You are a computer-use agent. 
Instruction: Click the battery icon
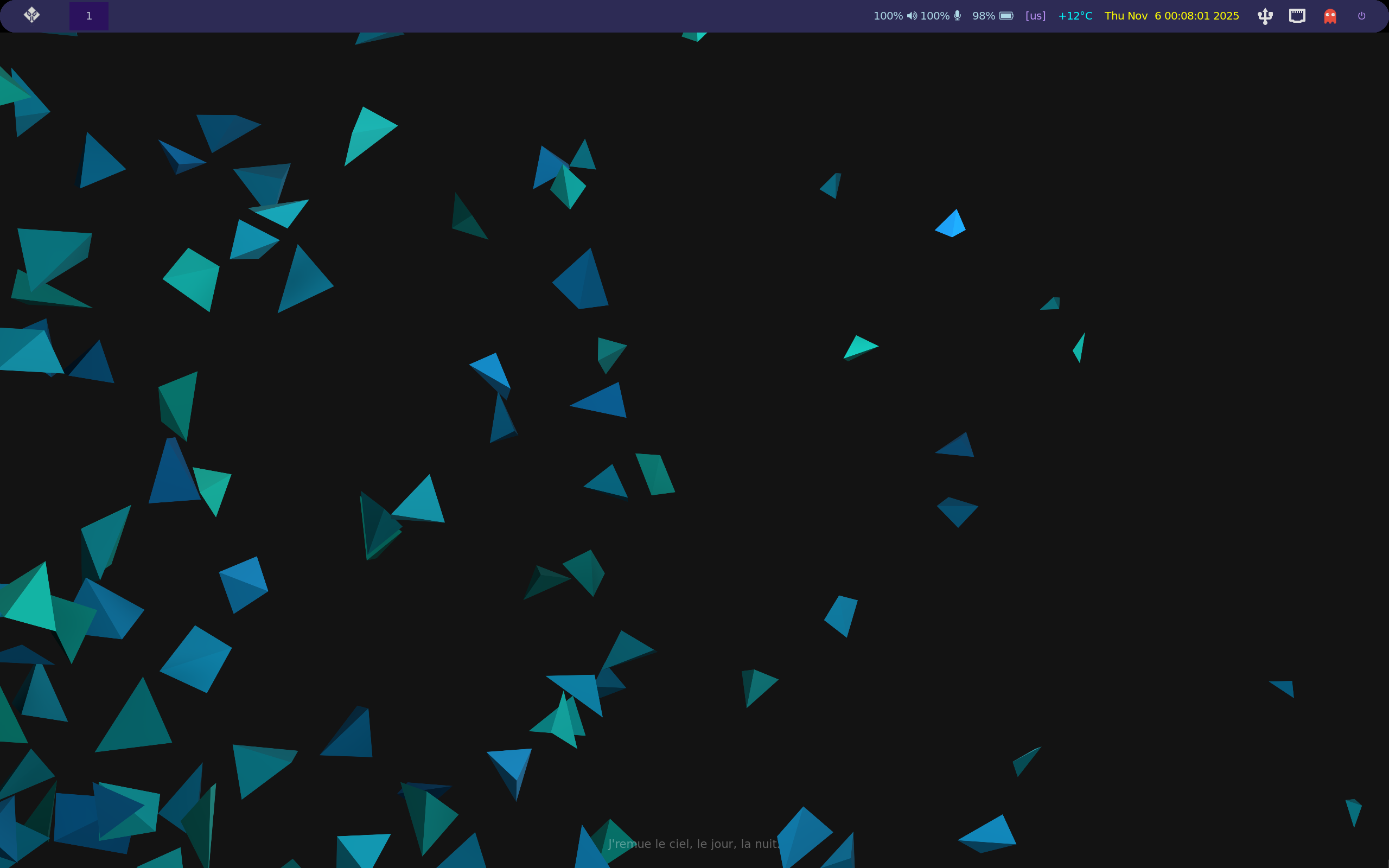[1006, 16]
